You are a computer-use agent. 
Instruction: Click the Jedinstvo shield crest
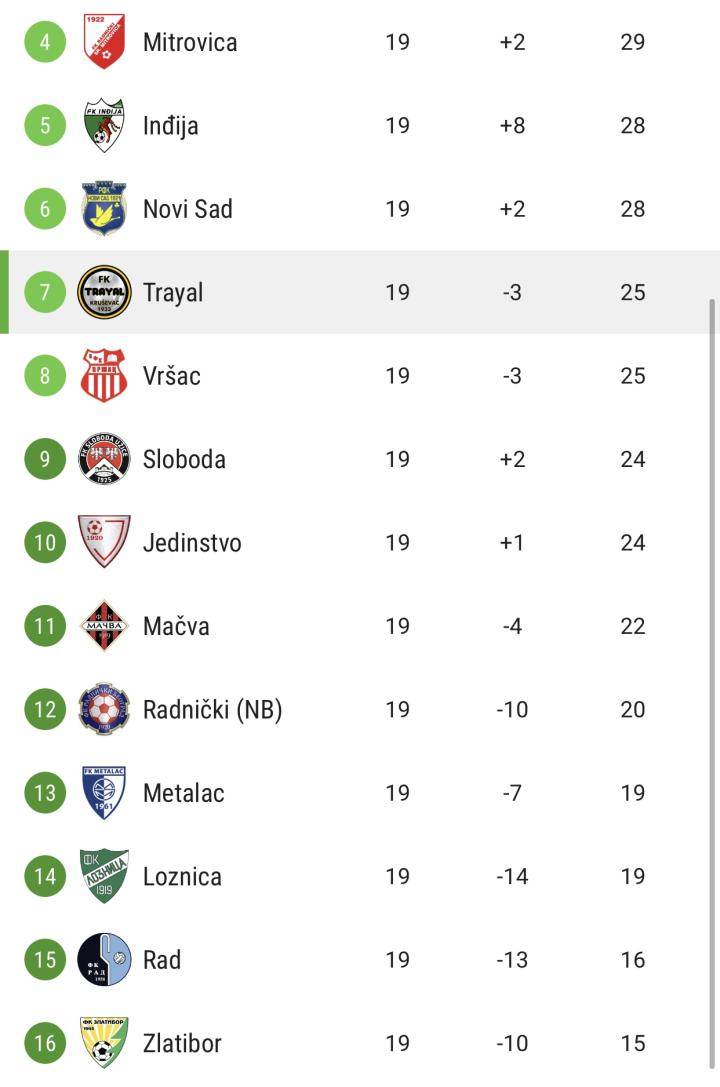104,543
